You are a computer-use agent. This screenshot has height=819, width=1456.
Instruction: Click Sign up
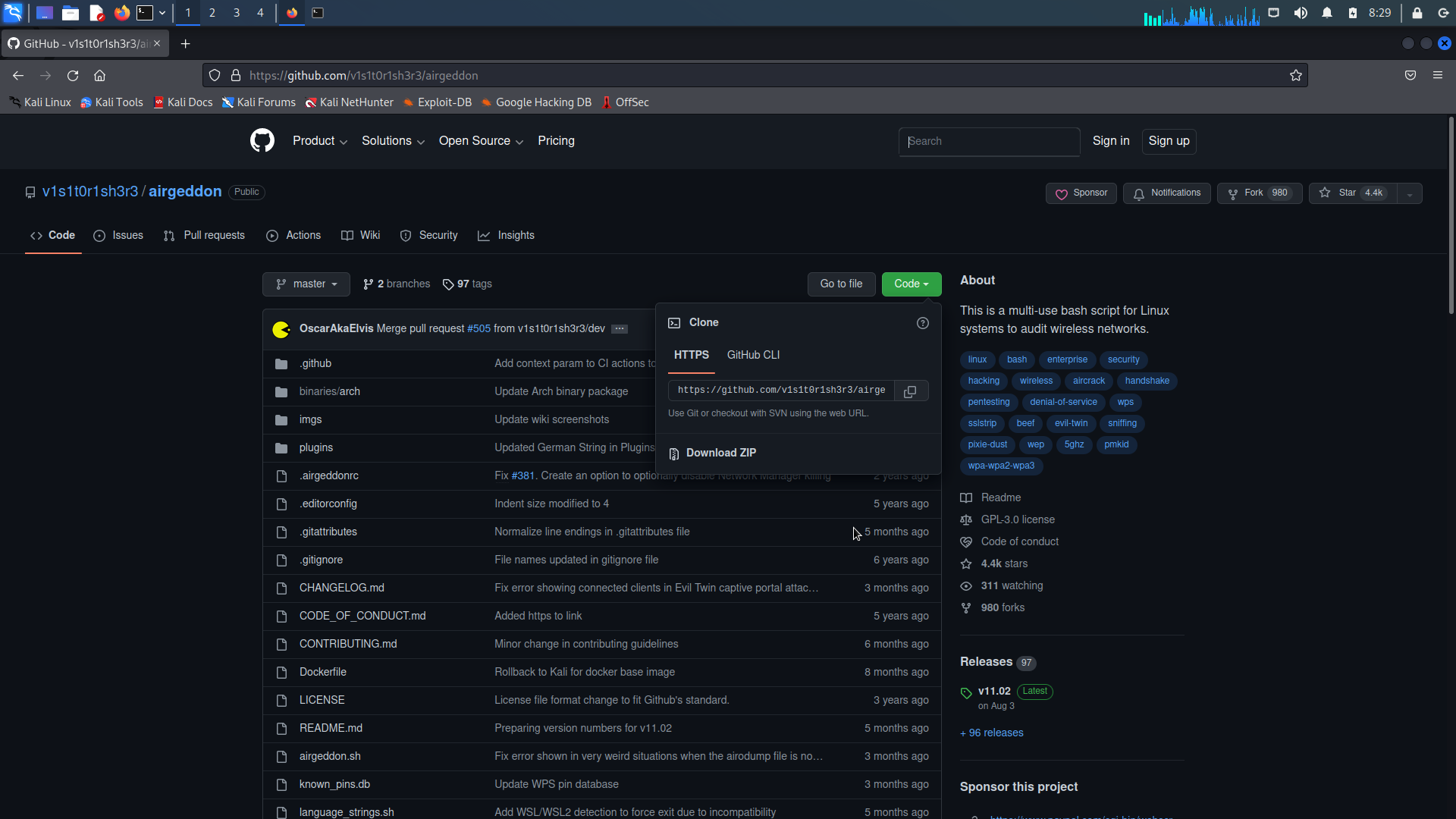tap(1169, 141)
